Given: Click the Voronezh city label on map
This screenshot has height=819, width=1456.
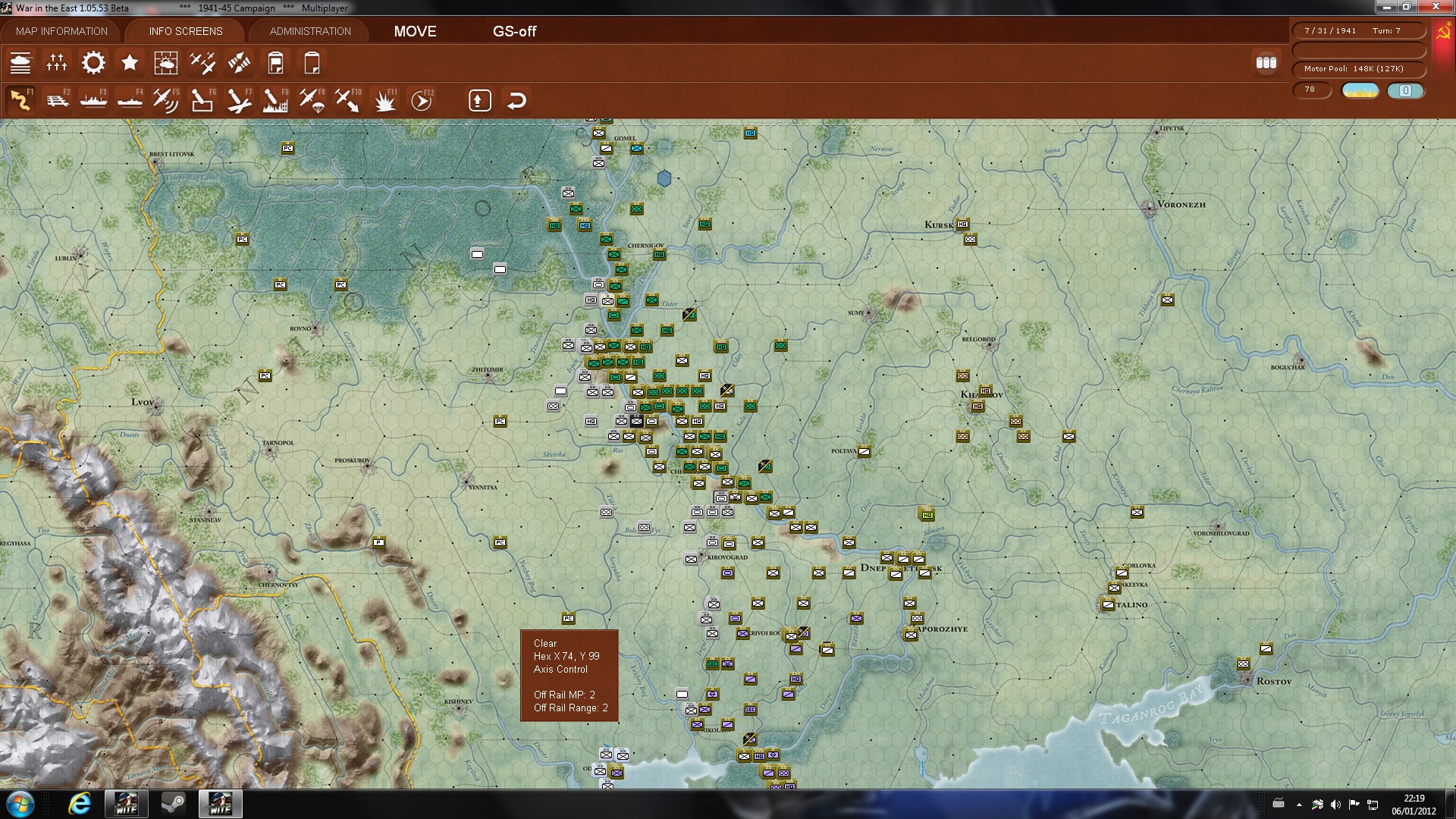Looking at the screenshot, I should (1181, 205).
